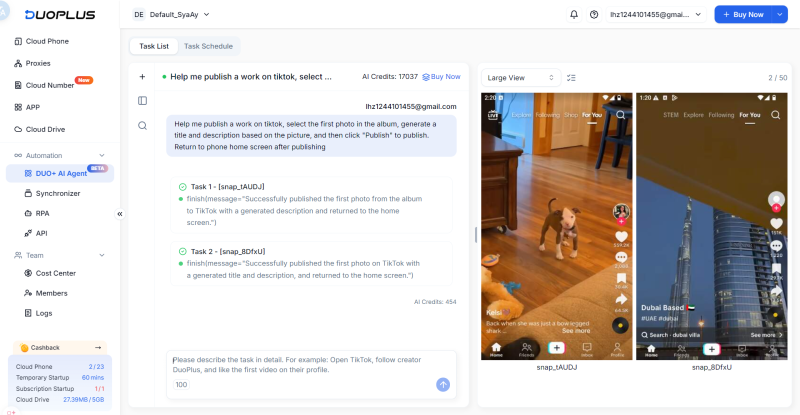The width and height of the screenshot is (800, 415).
Task: Switch to the Task Schedule tab
Action: point(207,46)
